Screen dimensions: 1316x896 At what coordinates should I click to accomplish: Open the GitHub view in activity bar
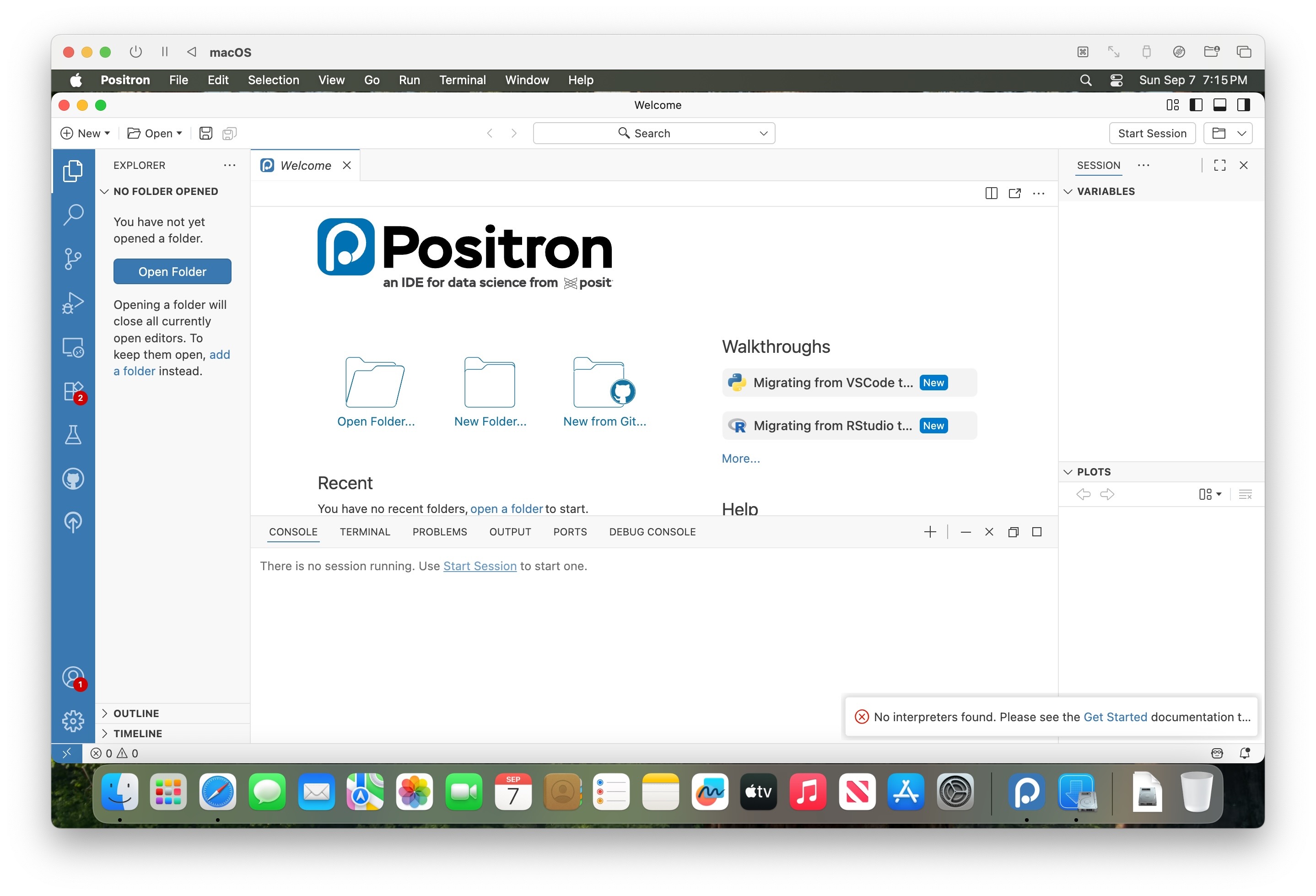point(72,479)
